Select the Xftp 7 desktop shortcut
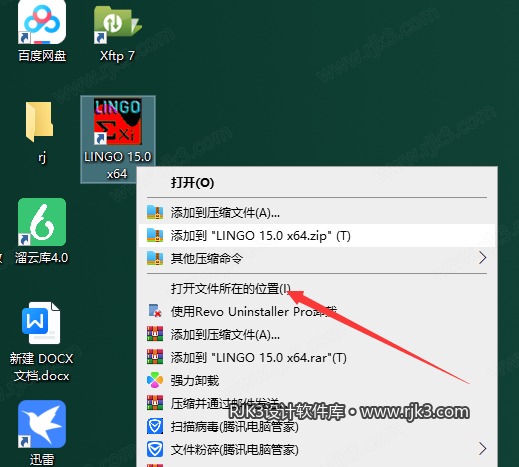The image size is (519, 467). click(x=117, y=32)
